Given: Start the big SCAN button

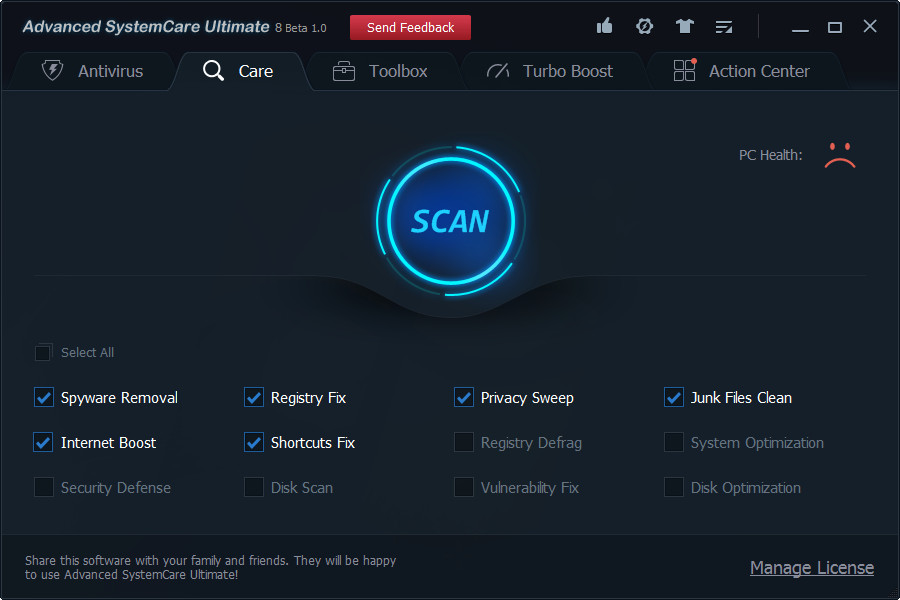Looking at the screenshot, I should click(x=451, y=221).
